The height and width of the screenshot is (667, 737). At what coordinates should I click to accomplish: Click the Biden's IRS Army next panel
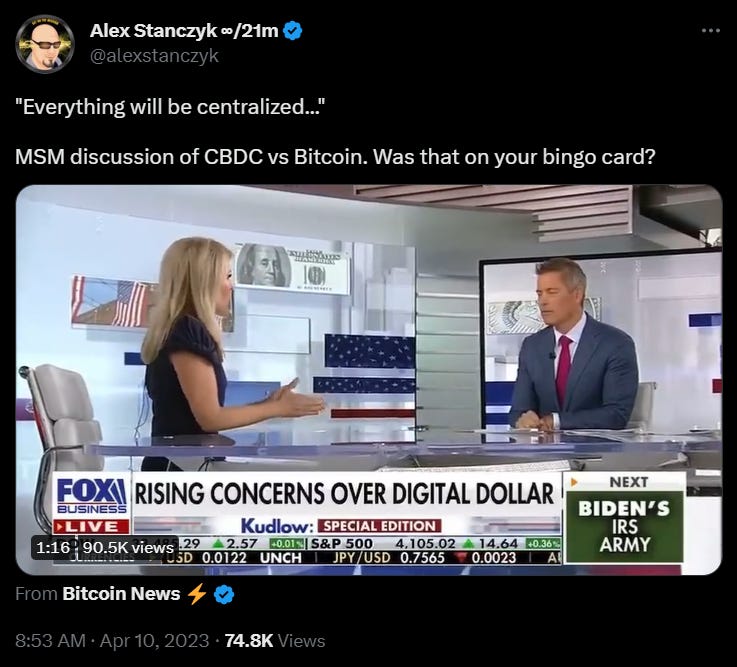pyautogui.click(x=625, y=517)
